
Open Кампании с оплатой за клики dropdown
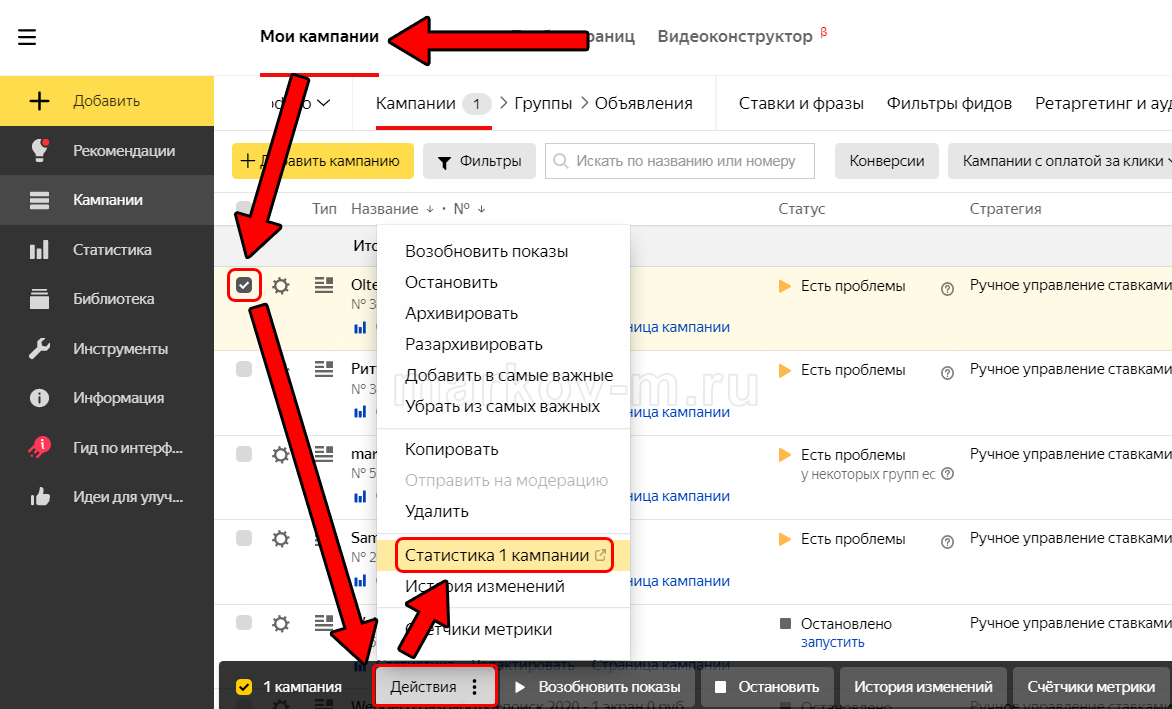pyautogui.click(x=1060, y=161)
